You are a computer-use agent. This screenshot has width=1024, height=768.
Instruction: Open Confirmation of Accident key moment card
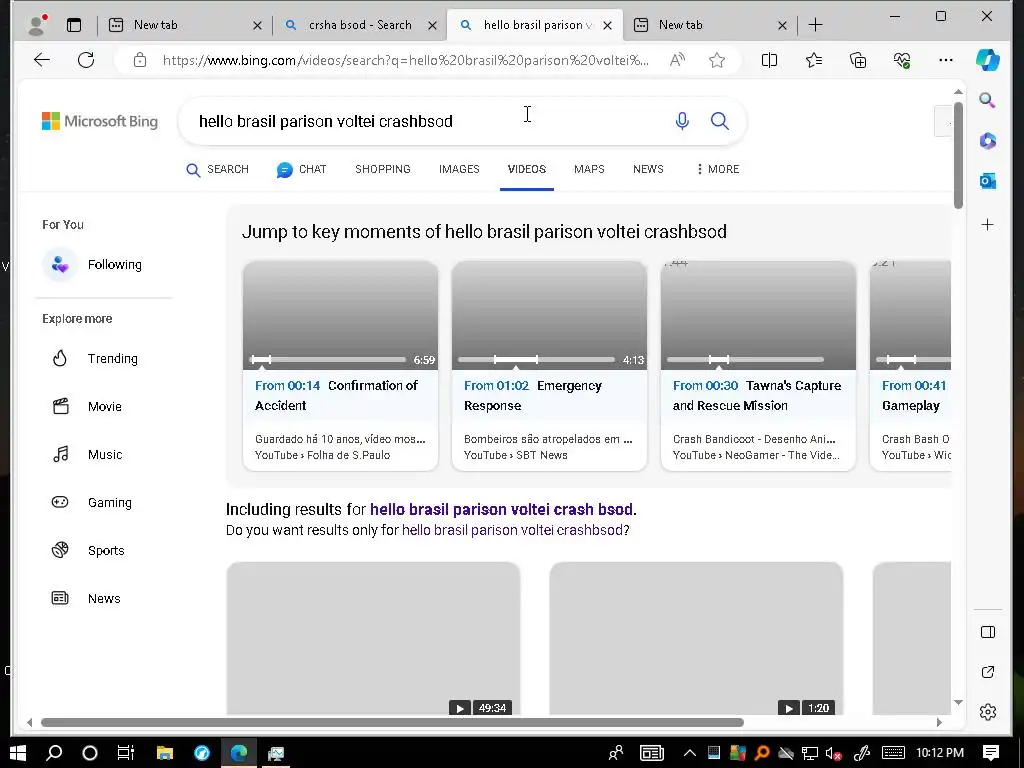[340, 366]
